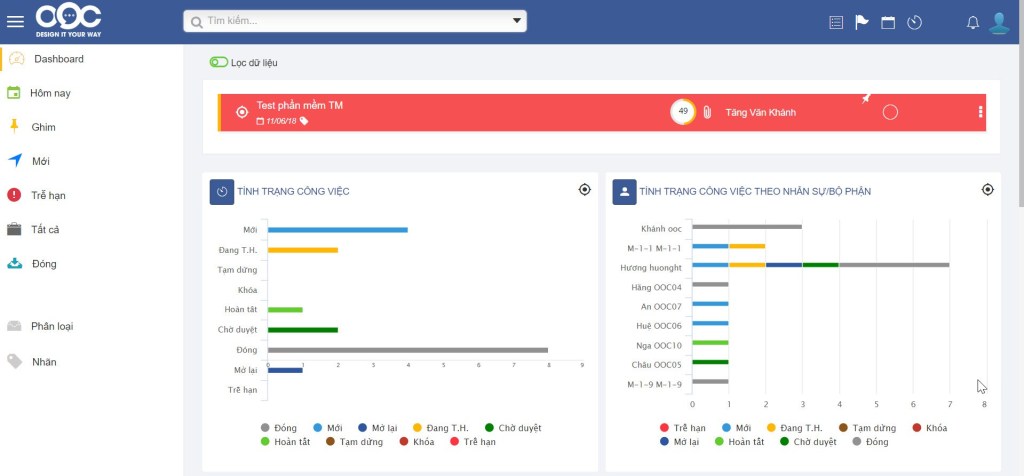The image size is (1024, 476).
Task: Click the target icon on Test phần mềm TM task
Action: [x=242, y=112]
